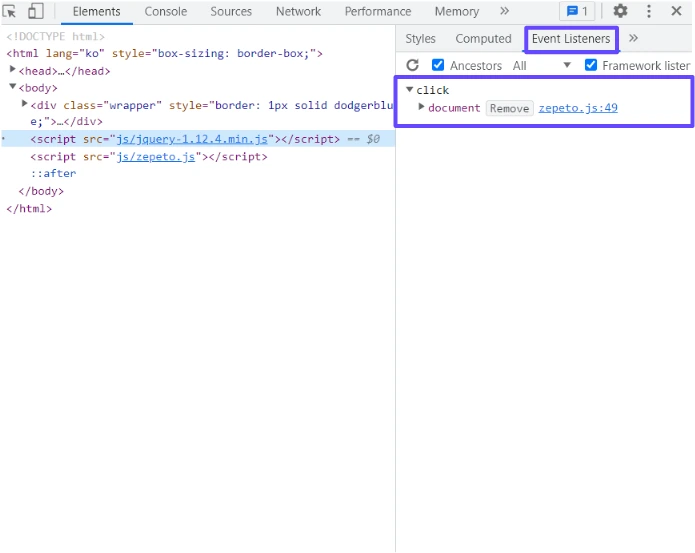Screen dimensions: 695x553
Task: Toggle the device toolbar icon
Action: [x=35, y=11]
